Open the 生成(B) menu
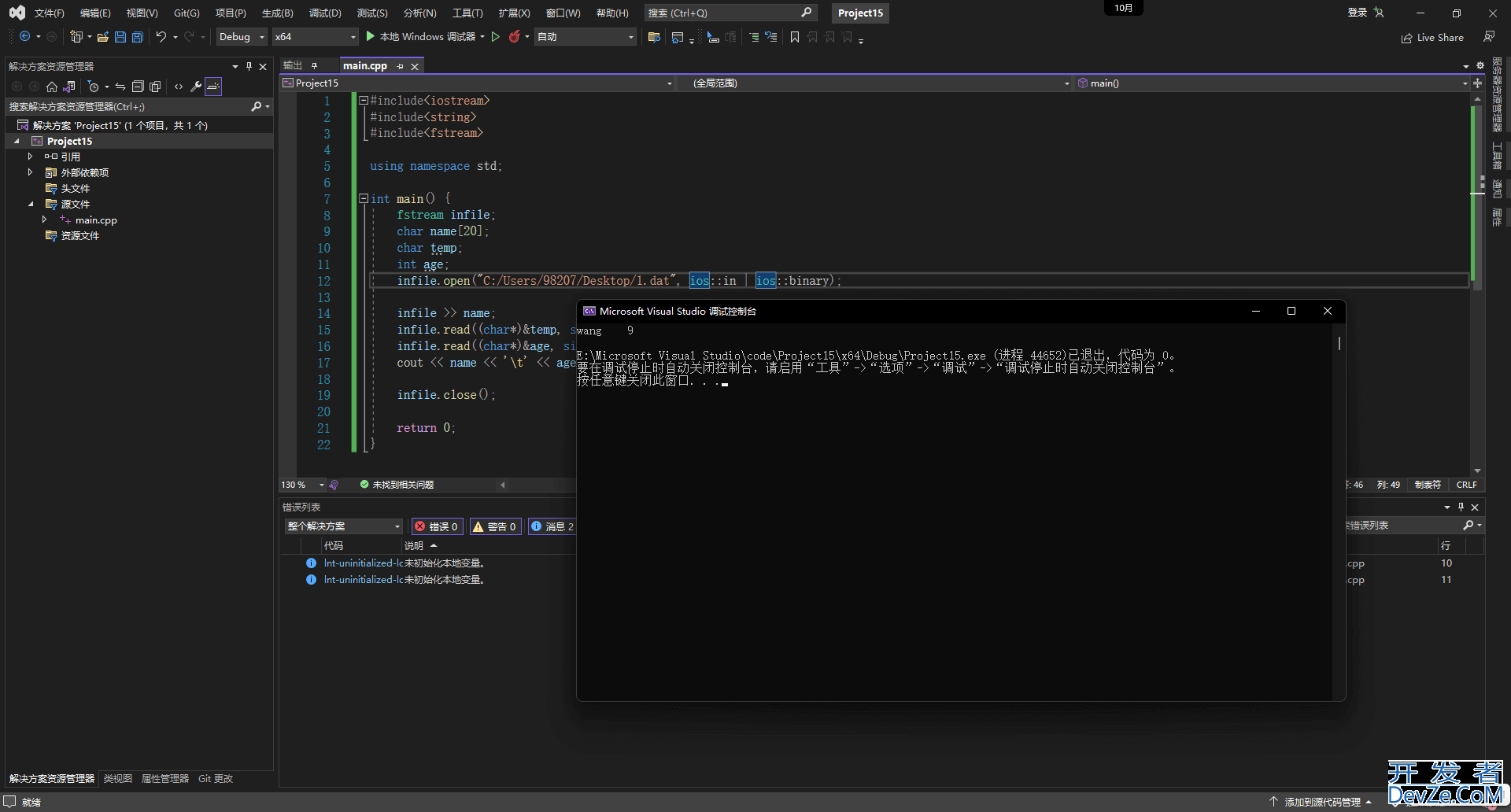Viewport: 1511px width, 812px height. pos(277,13)
